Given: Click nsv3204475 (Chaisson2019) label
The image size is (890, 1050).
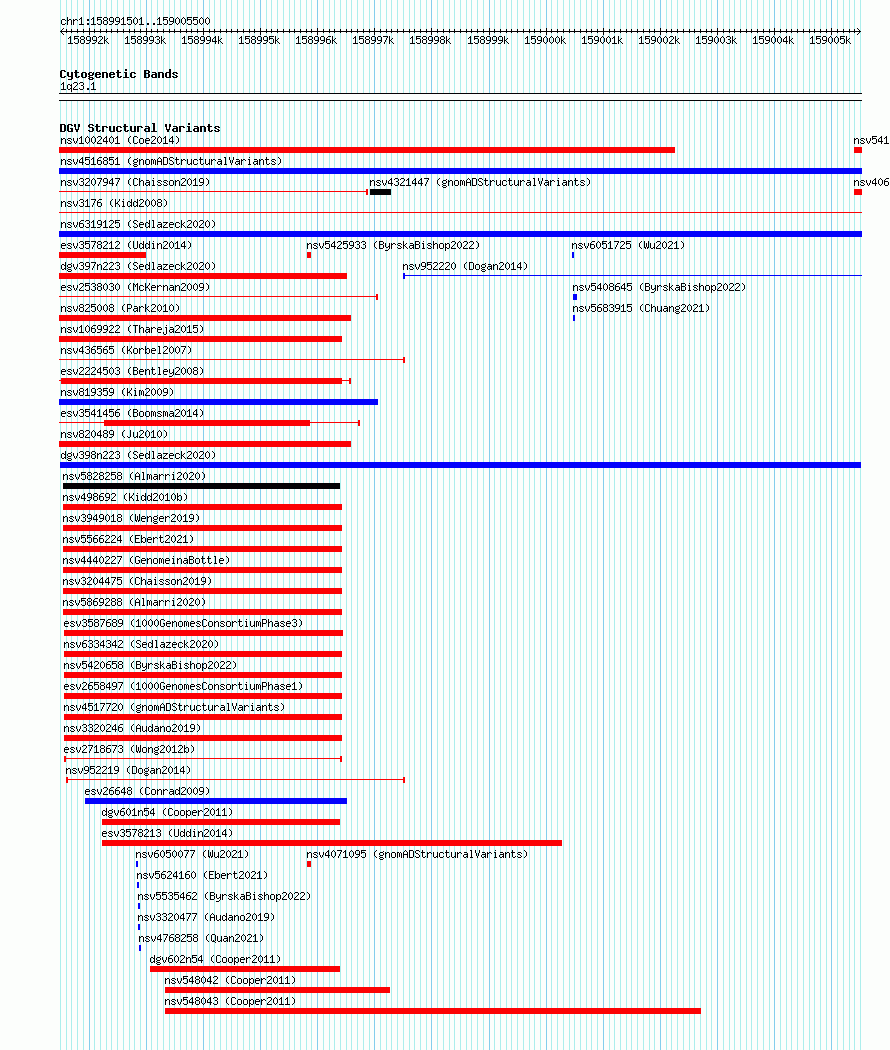Looking at the screenshot, I should click(137, 581).
